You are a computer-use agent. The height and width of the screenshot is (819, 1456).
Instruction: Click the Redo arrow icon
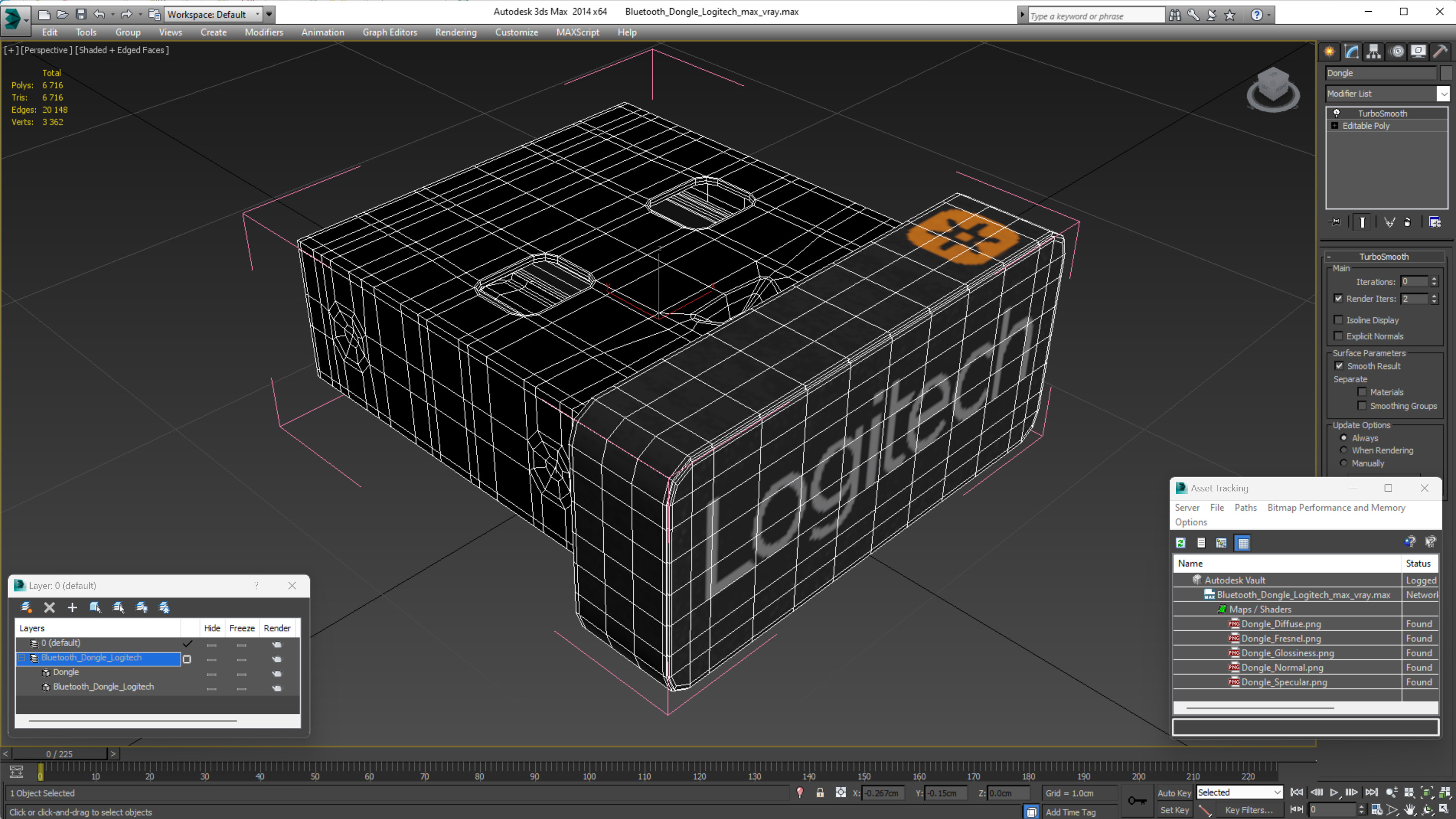[x=127, y=14]
